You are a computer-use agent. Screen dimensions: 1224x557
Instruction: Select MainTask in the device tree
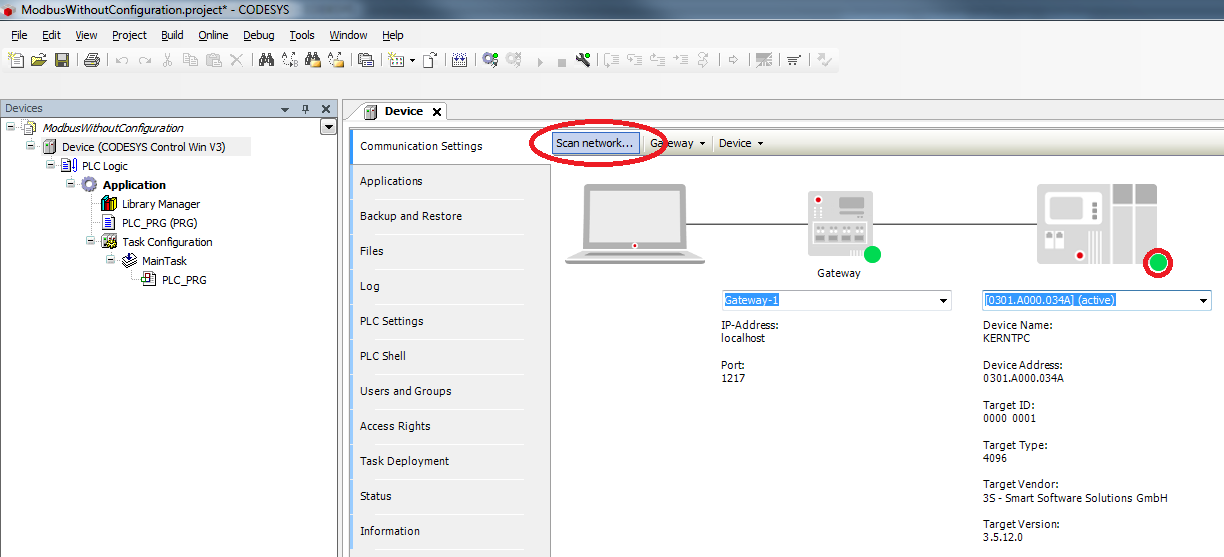[x=164, y=261]
